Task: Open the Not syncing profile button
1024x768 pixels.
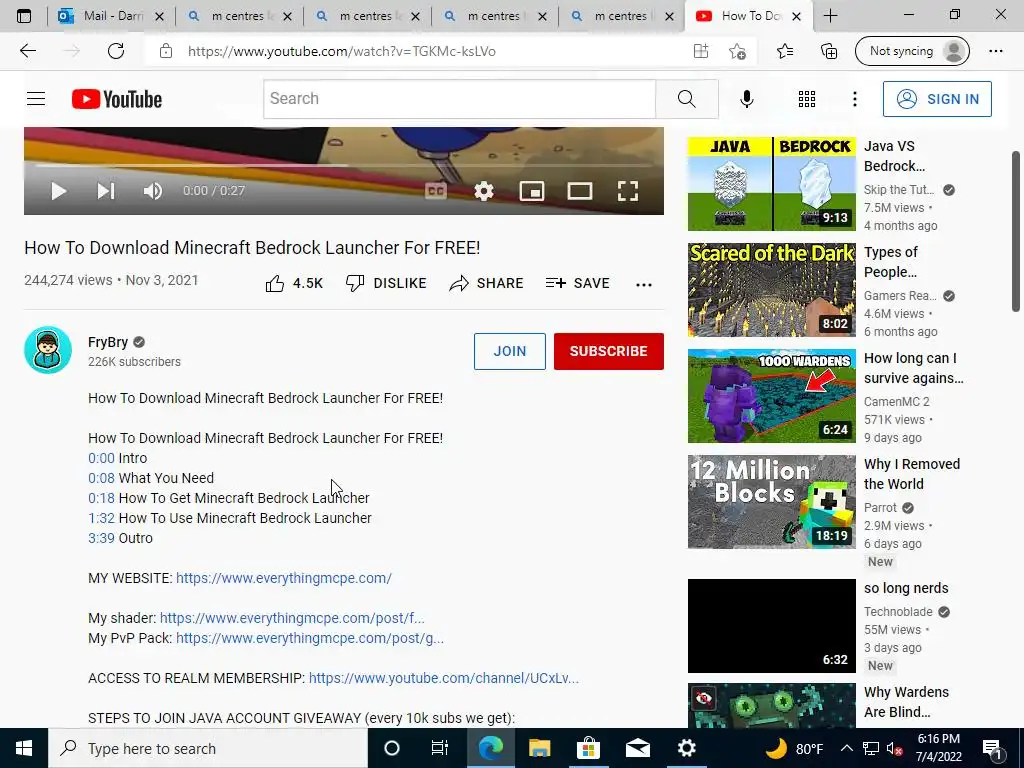Action: tap(912, 51)
